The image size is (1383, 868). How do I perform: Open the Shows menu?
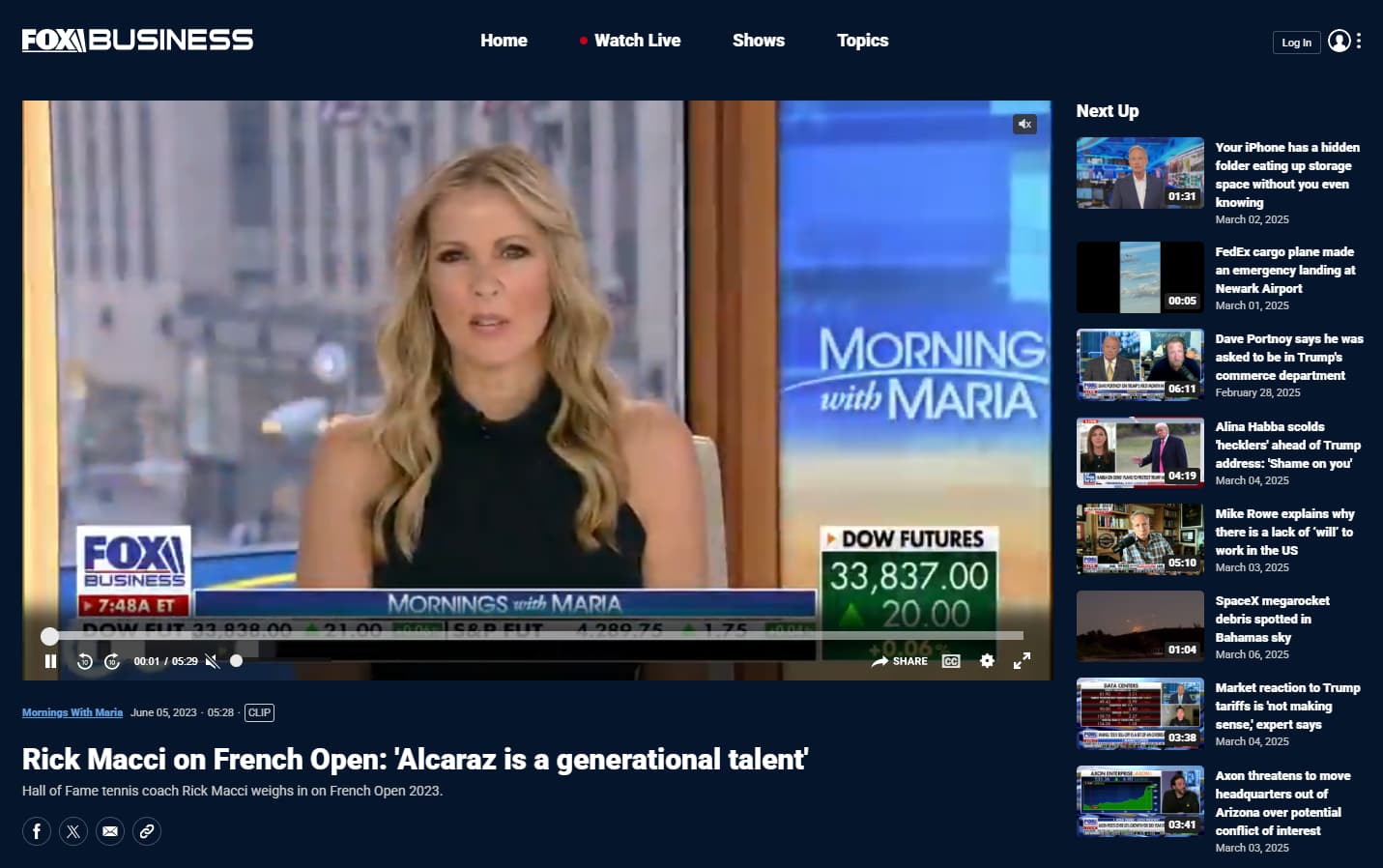[x=759, y=41]
